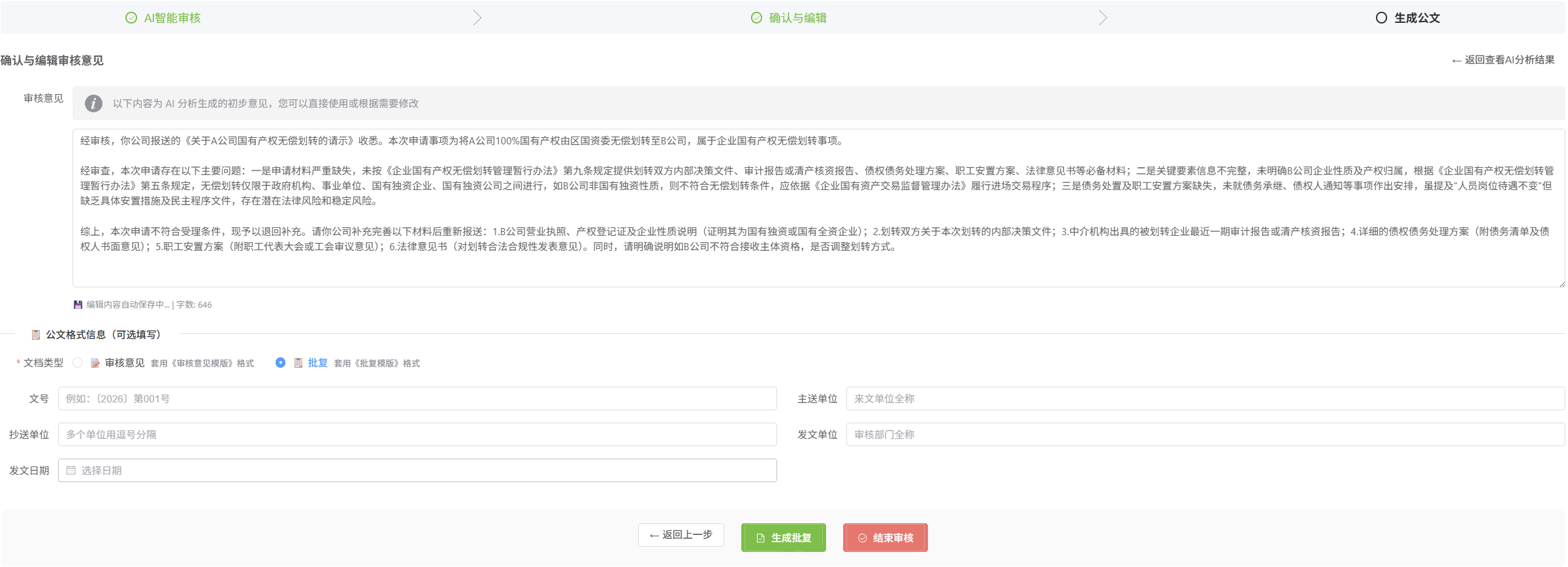Click the chevron arrow after 确认与编辑 step
This screenshot has height=567, width=1568.
pyautogui.click(x=1103, y=18)
